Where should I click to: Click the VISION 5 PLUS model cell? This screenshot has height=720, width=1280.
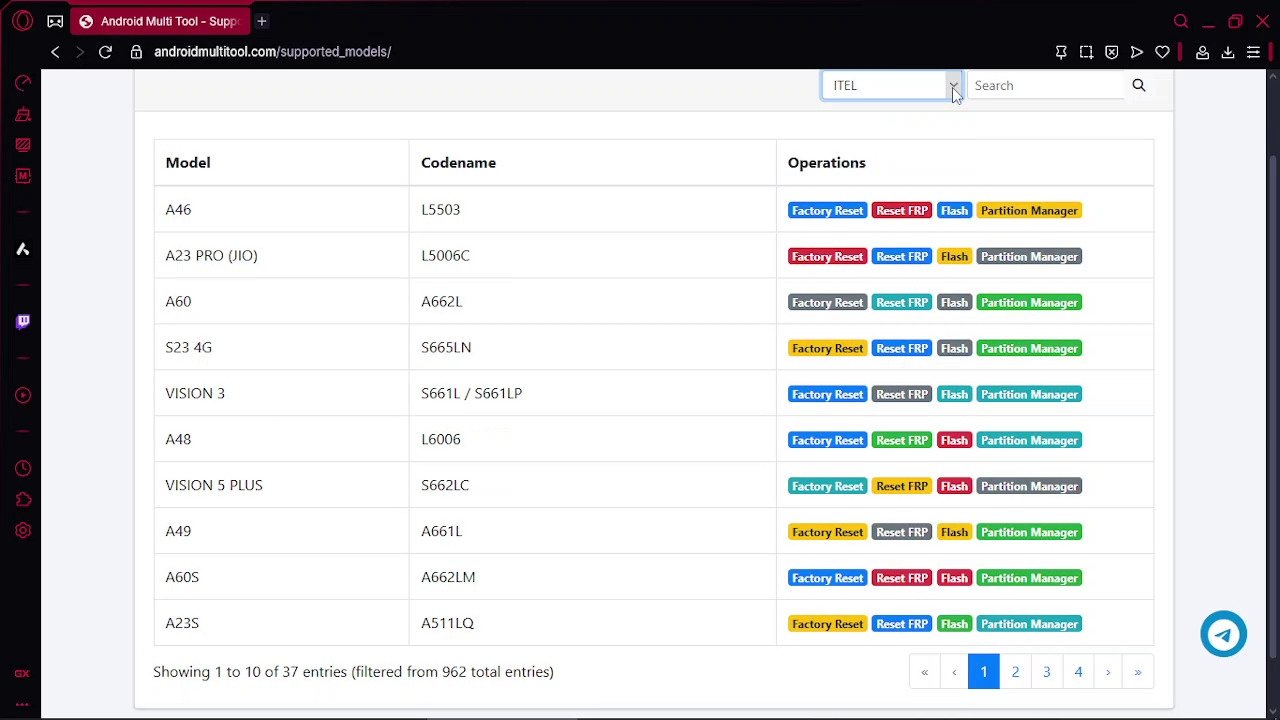click(x=281, y=485)
